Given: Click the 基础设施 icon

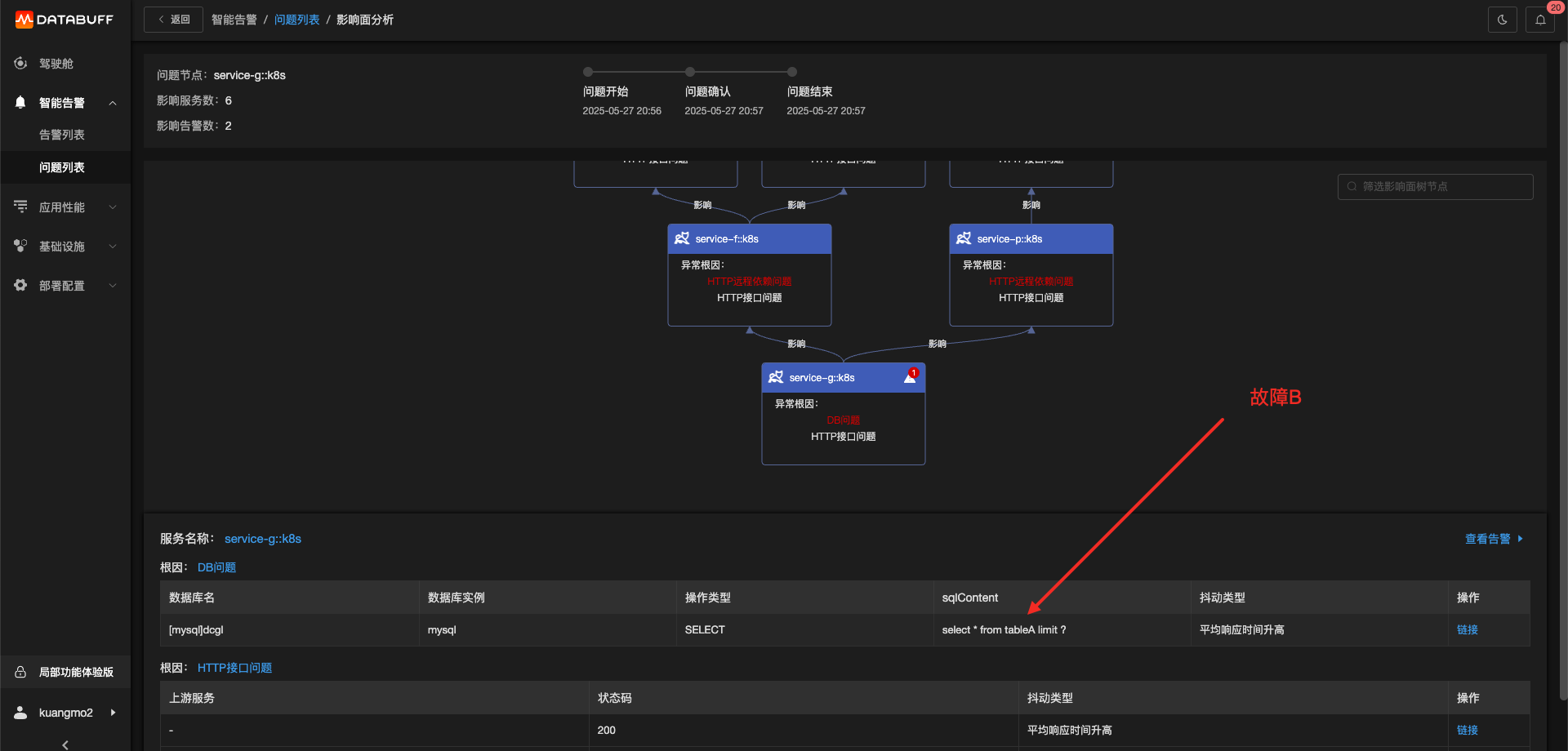Looking at the screenshot, I should coord(20,246).
